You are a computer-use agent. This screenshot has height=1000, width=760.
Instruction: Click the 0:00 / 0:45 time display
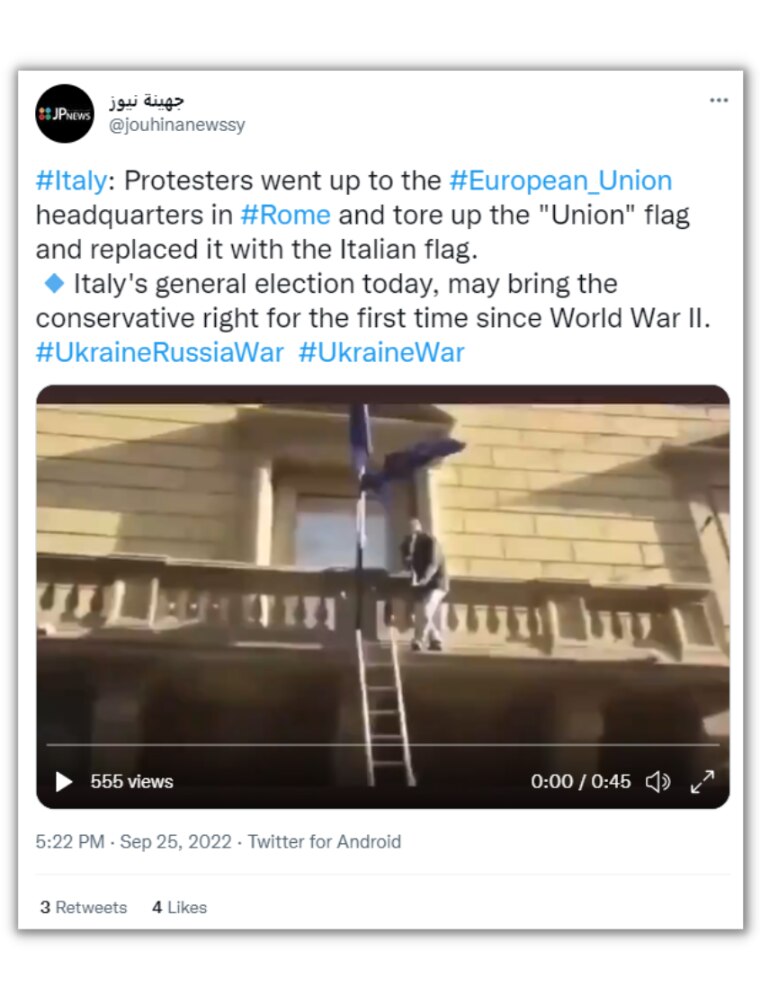click(x=581, y=782)
